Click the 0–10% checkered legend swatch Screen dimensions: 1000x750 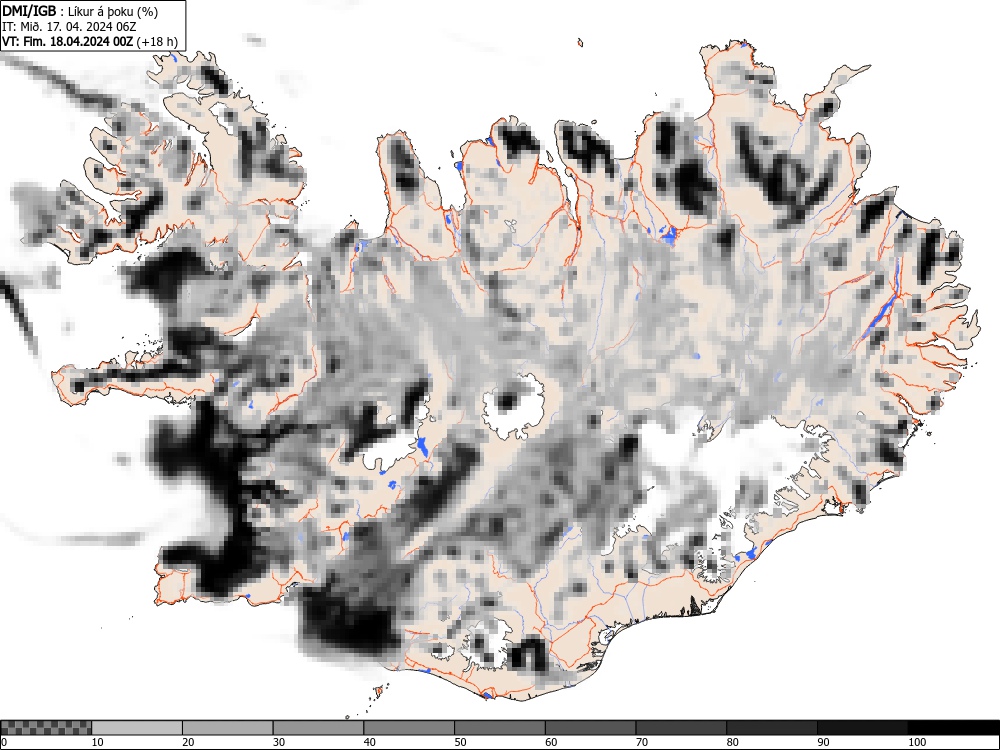click(47, 728)
